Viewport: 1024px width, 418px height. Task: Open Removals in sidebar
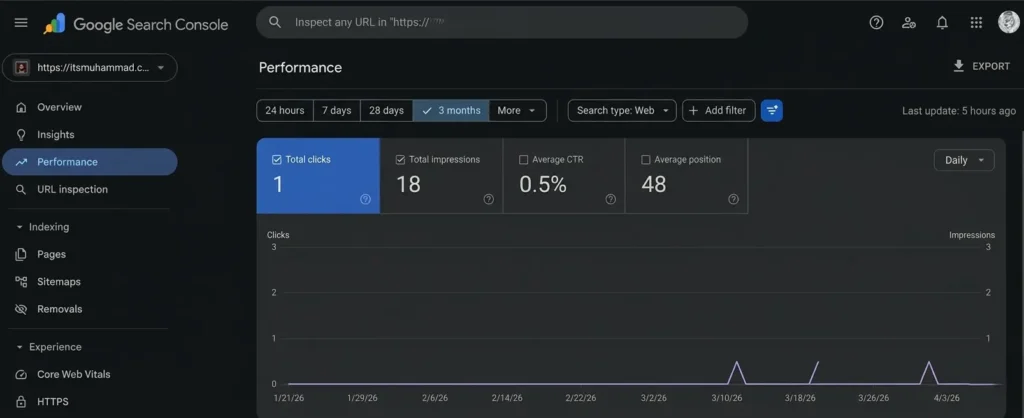tap(89, 309)
